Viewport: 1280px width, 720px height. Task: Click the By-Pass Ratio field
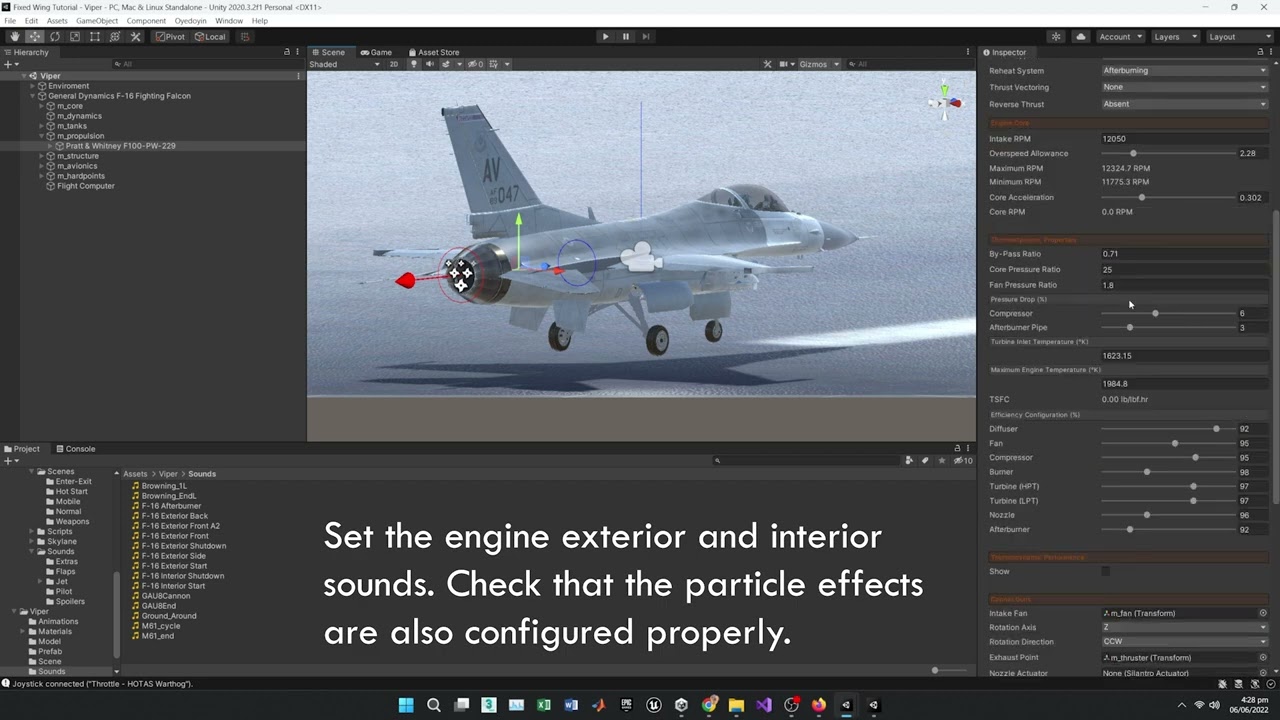click(x=1185, y=254)
